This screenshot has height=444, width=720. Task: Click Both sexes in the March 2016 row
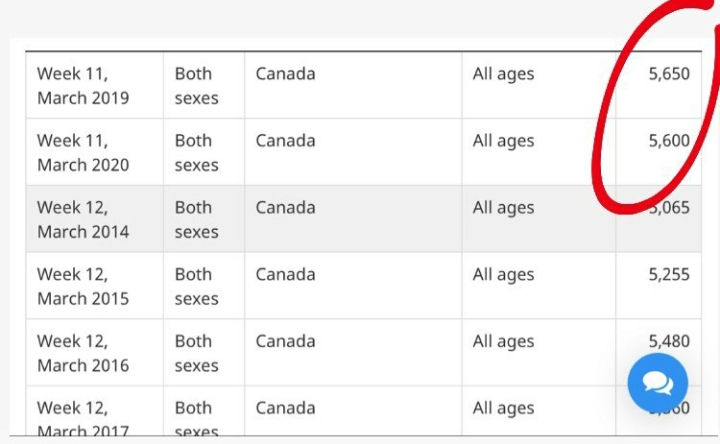click(x=196, y=353)
